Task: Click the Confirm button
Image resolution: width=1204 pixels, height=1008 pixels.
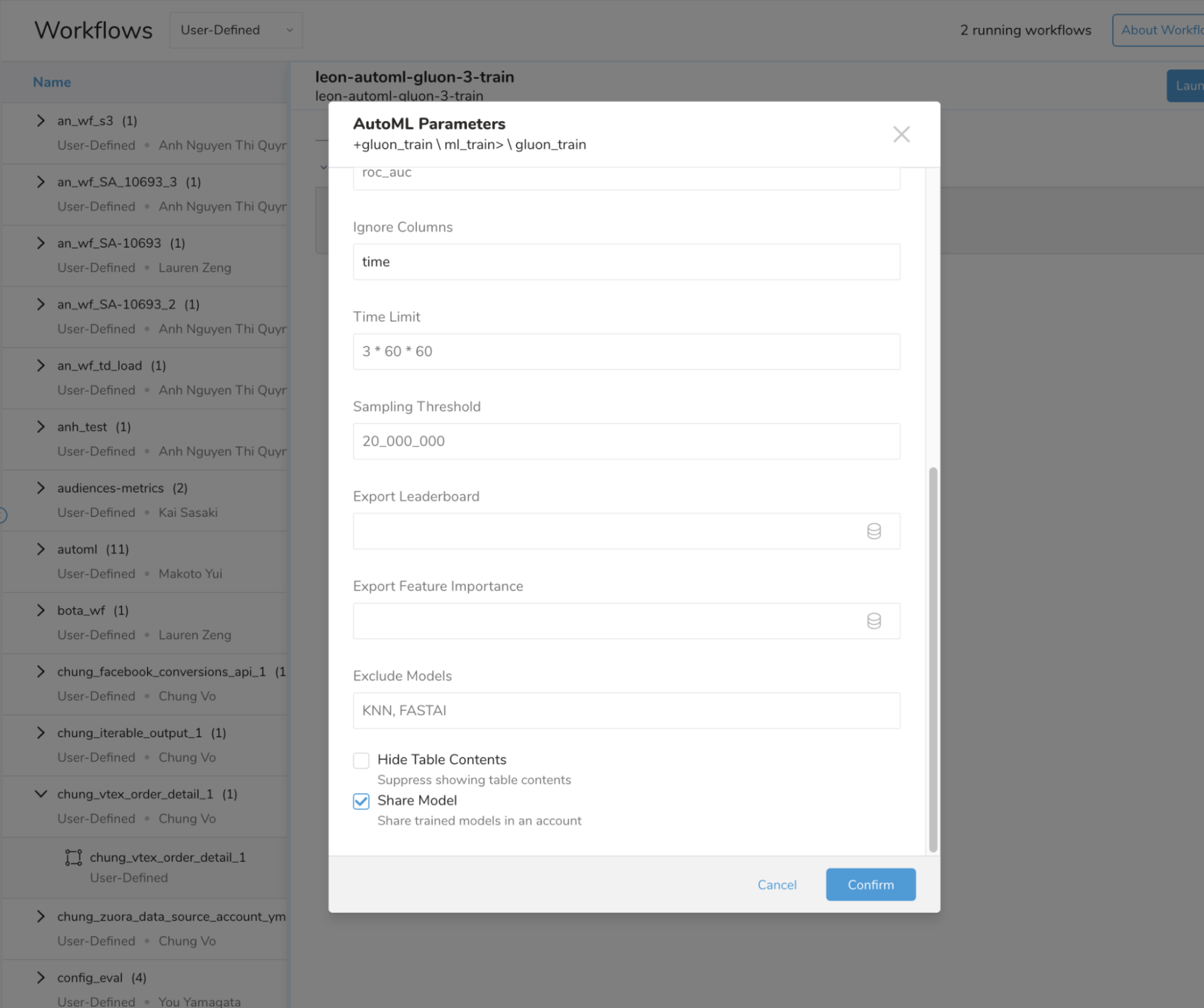Action: [x=870, y=884]
